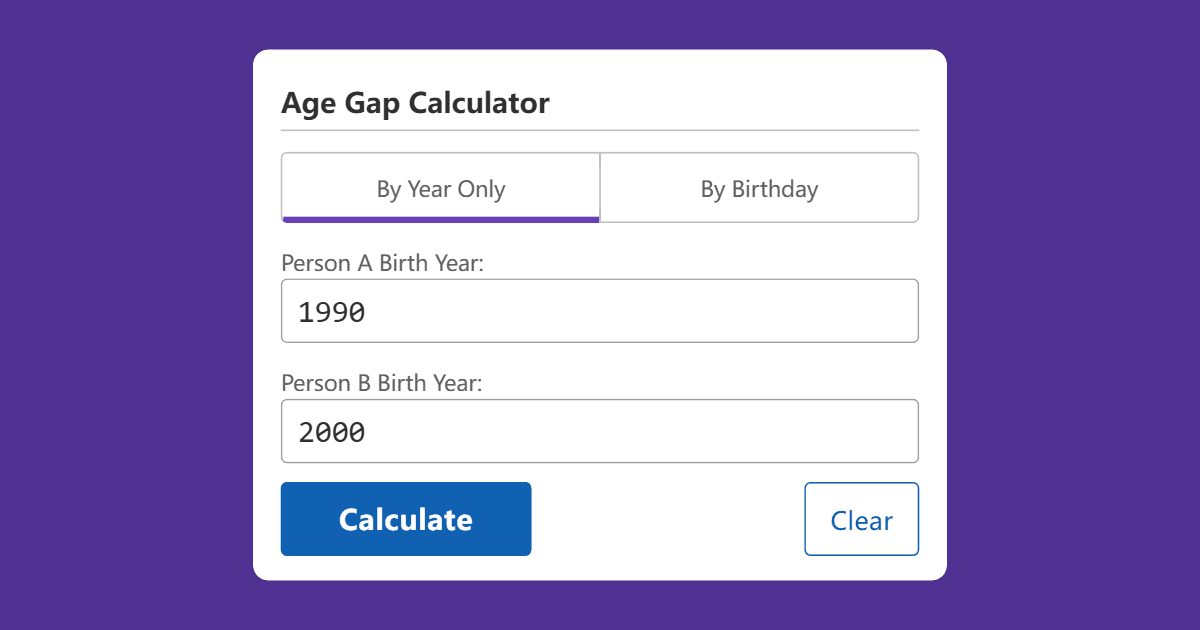The width and height of the screenshot is (1200, 630).
Task: Click the Person B Birth Year label
Action: (x=381, y=383)
